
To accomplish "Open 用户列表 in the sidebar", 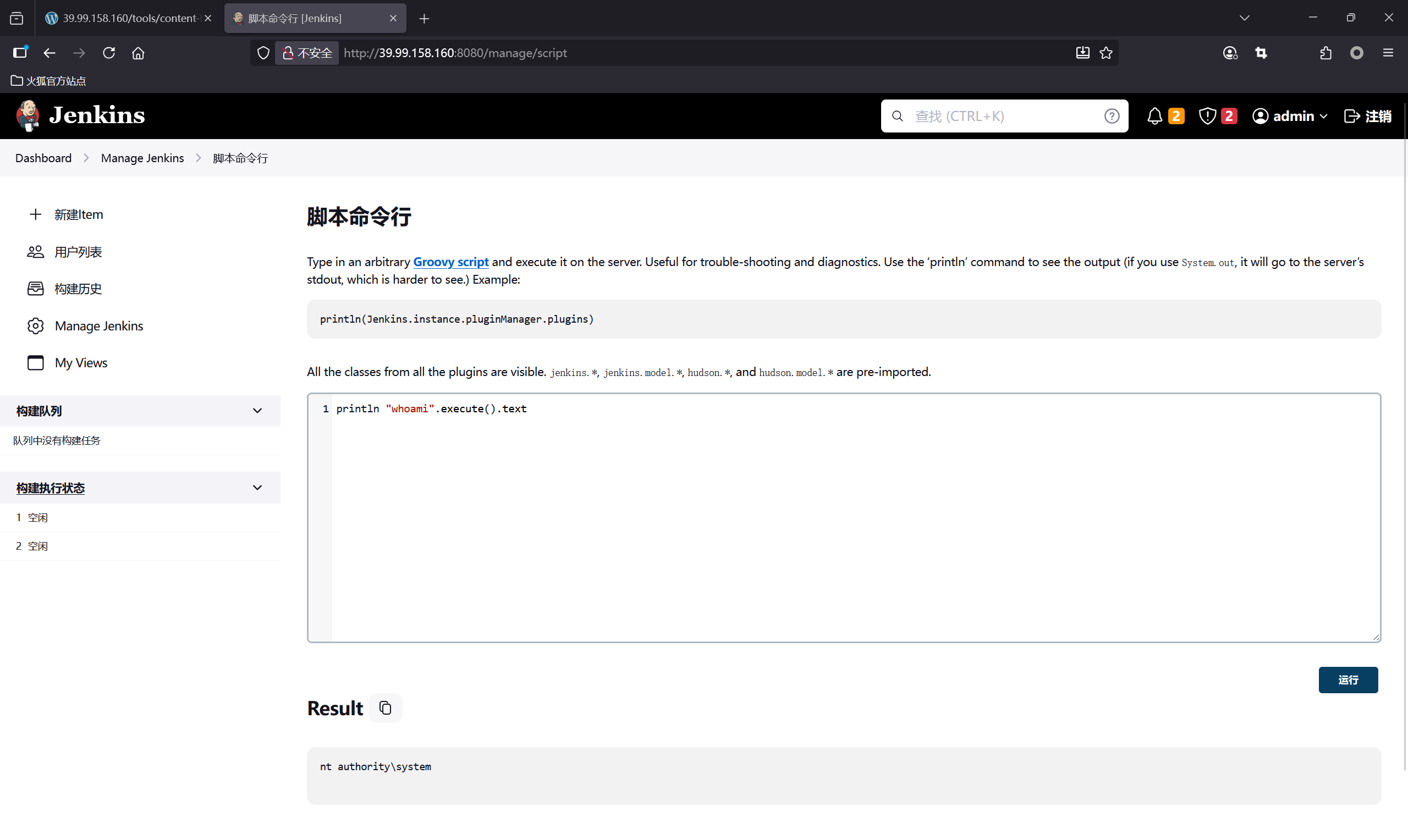I will pos(78,252).
